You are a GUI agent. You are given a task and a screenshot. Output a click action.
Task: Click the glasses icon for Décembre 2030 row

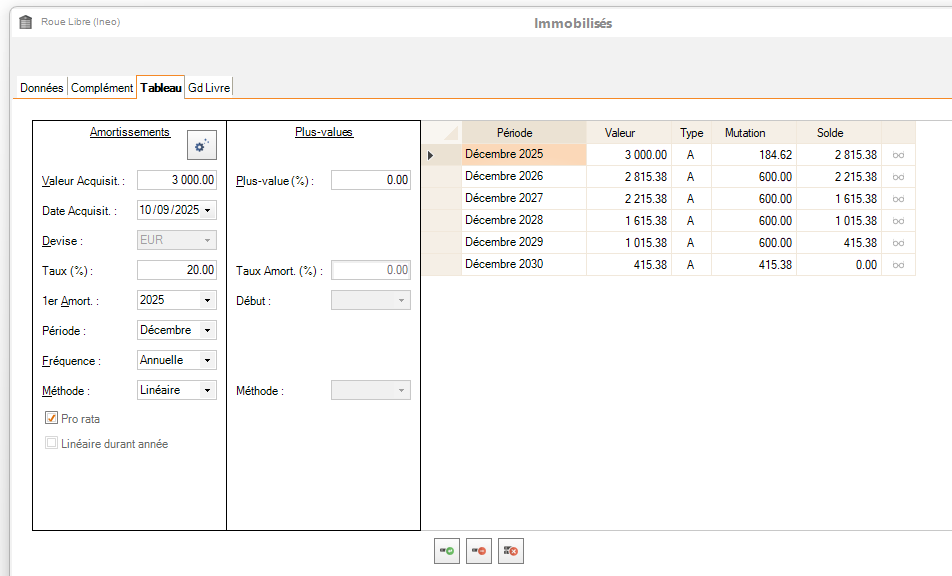(898, 265)
